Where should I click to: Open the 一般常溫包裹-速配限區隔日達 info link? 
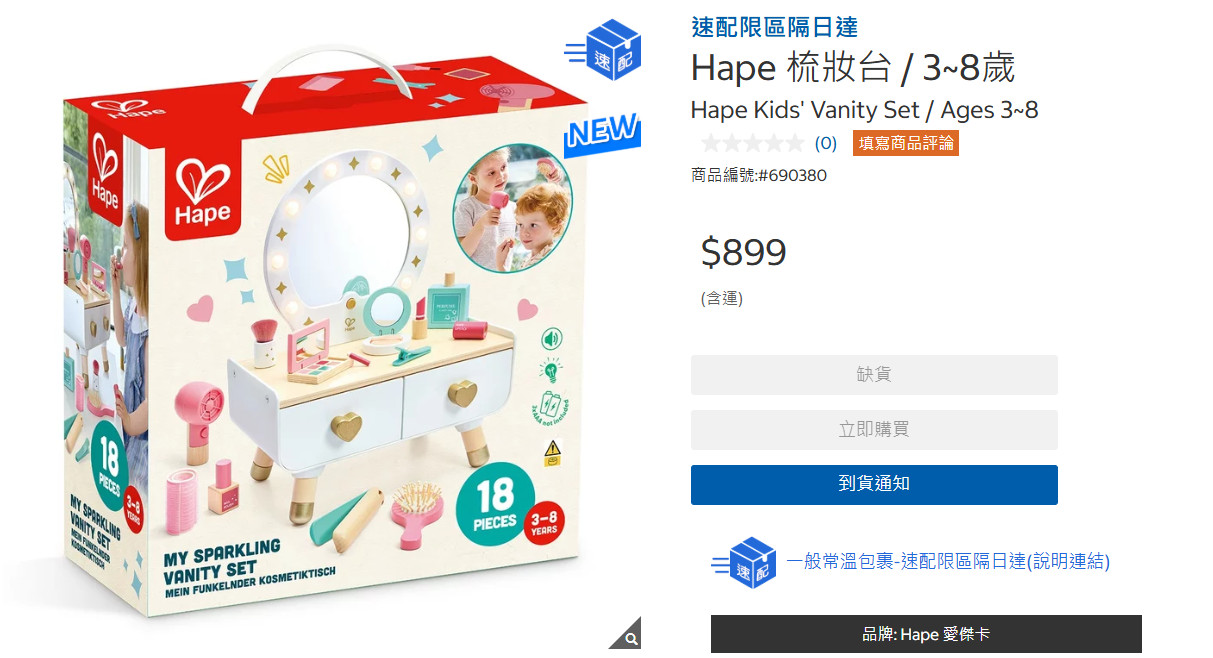(948, 562)
